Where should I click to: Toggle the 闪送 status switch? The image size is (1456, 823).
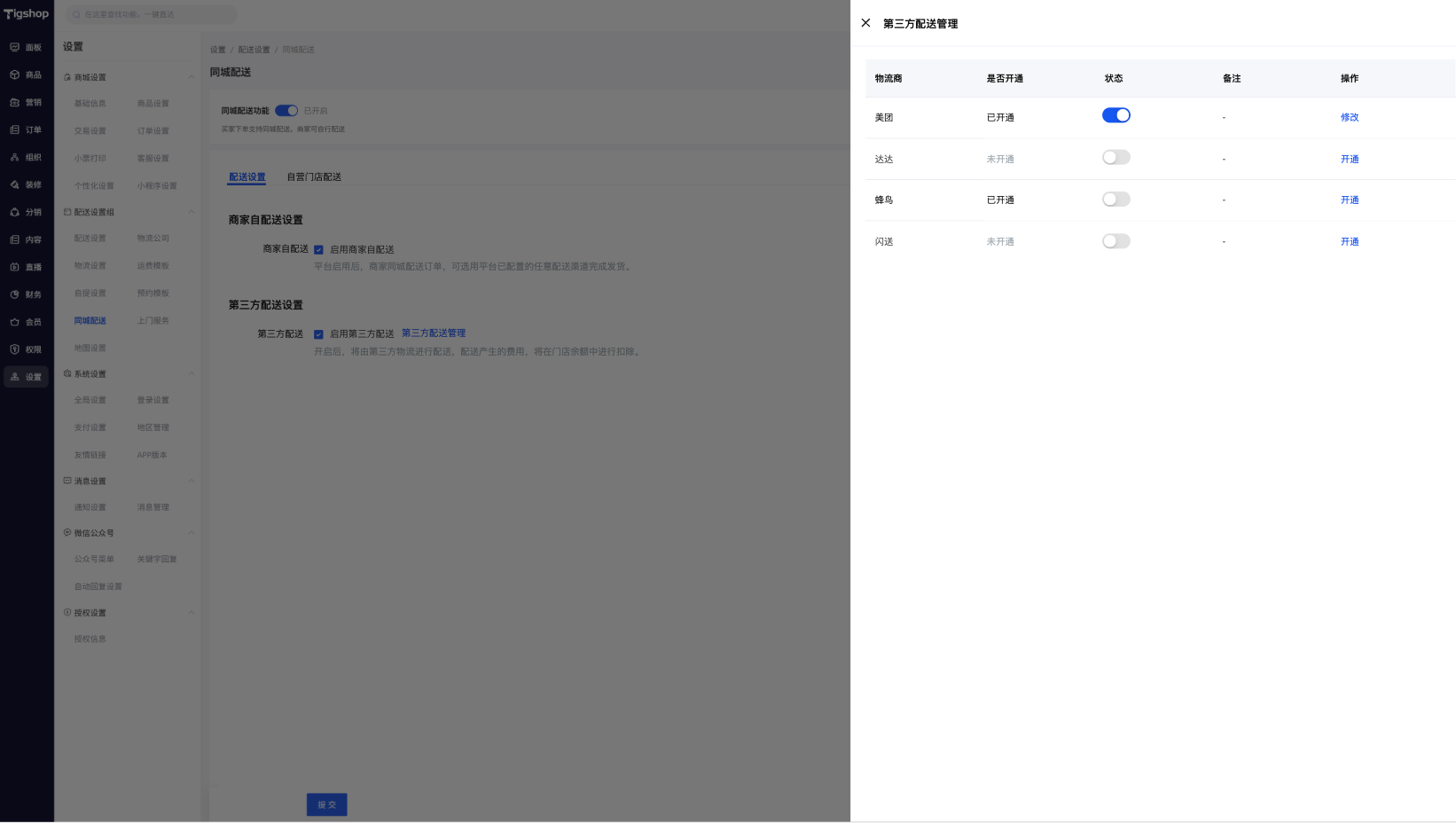coord(1115,241)
